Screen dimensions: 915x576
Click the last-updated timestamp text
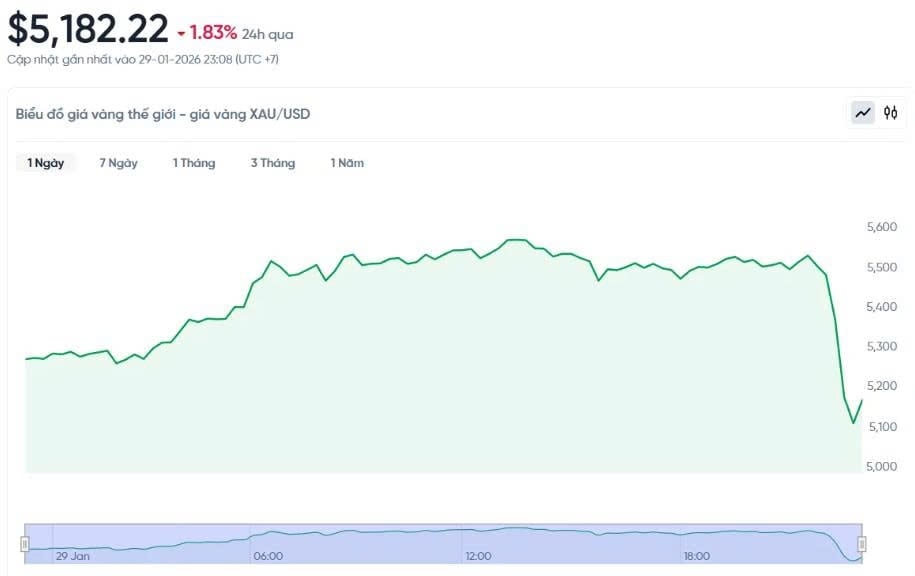pyautogui.click(x=142, y=59)
